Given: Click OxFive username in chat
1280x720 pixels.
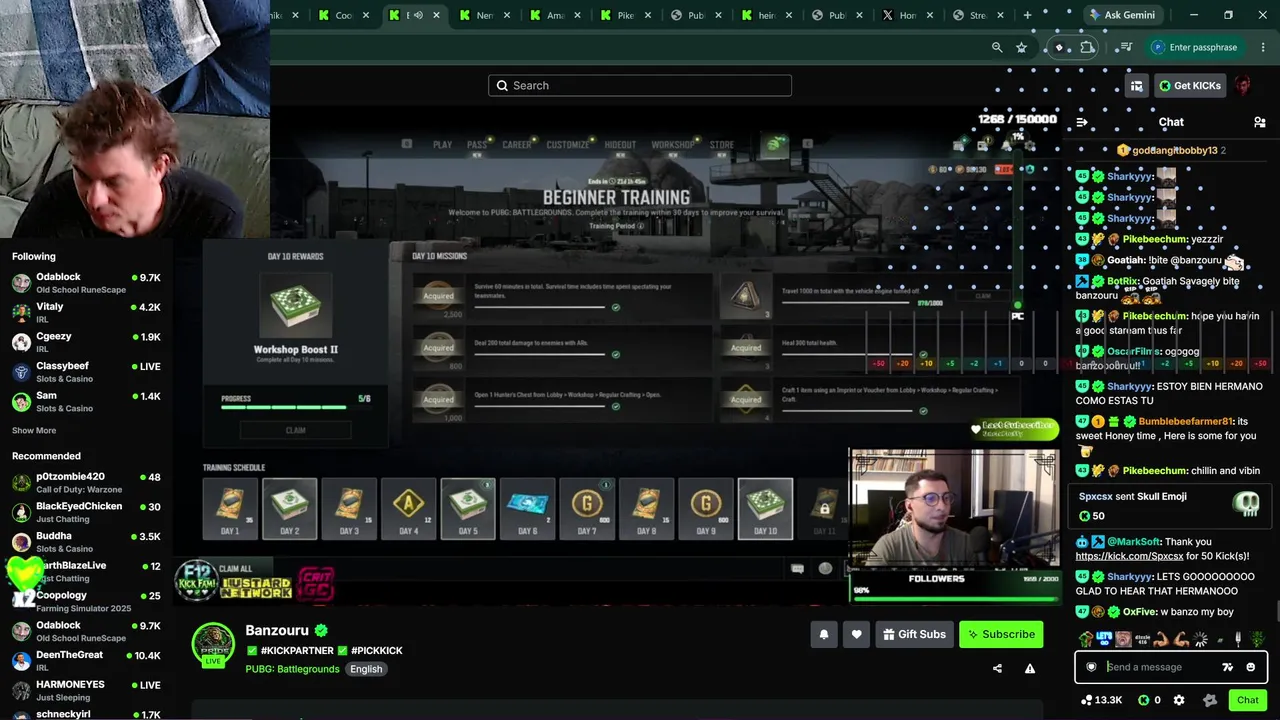Looking at the screenshot, I should click(x=1139, y=612).
